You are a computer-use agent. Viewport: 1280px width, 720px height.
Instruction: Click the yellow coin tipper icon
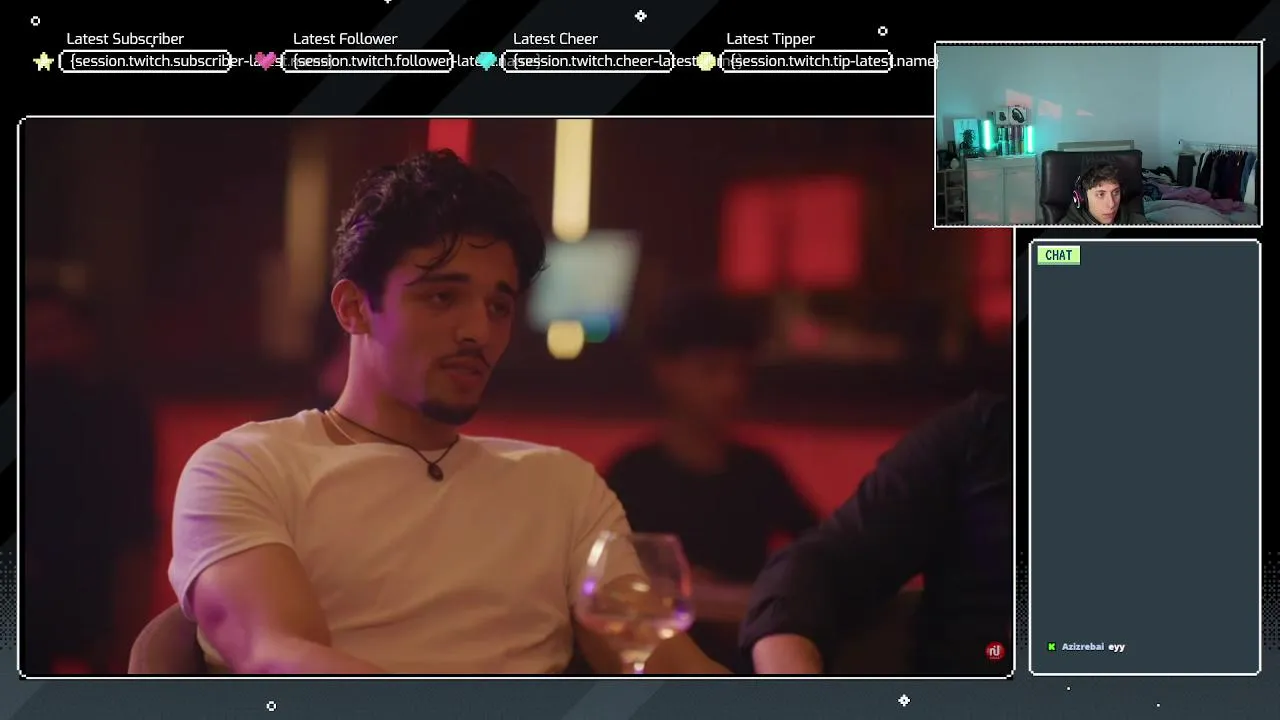click(707, 61)
